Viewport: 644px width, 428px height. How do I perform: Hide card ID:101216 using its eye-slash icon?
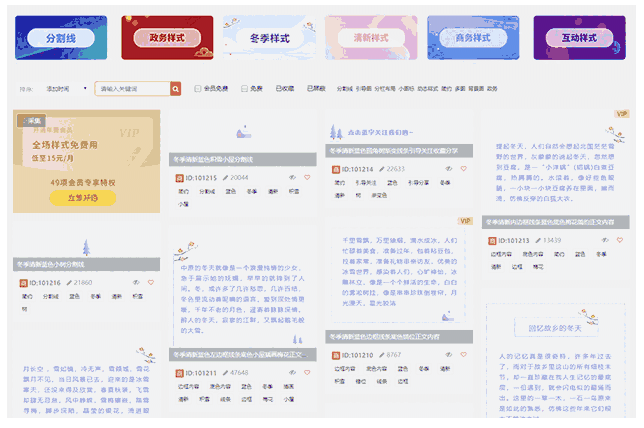pos(136,283)
